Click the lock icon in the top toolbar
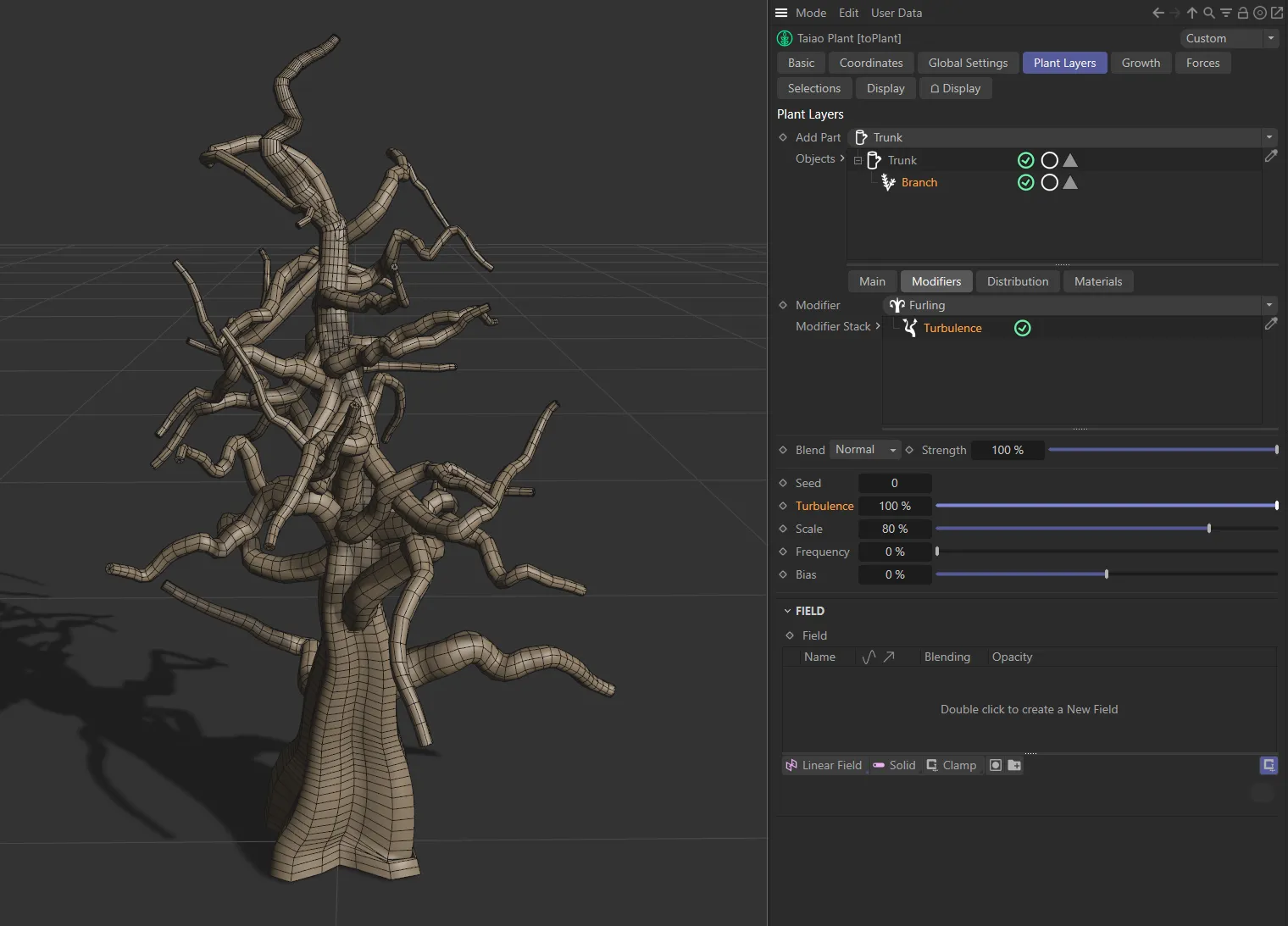Viewport: 1288px width, 926px height. (x=1242, y=13)
